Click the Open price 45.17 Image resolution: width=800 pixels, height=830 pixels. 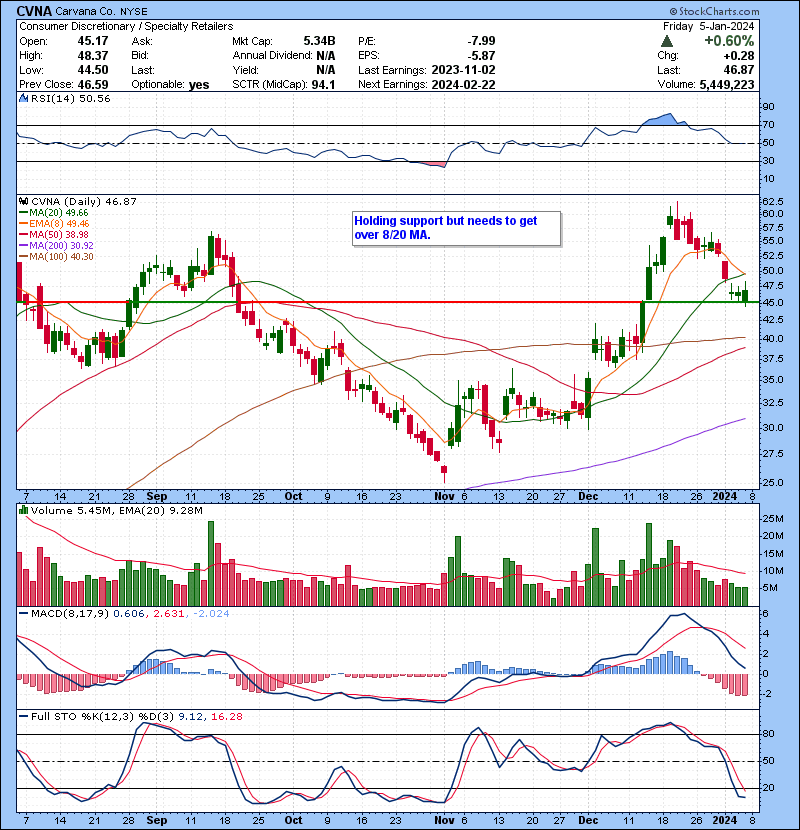click(x=93, y=41)
